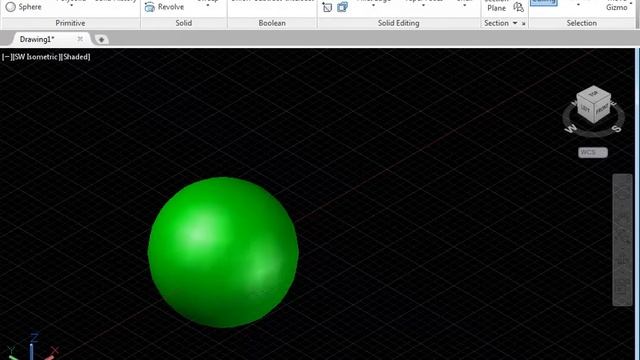
Task: Activate the Revolve solid tool
Action: [164, 7]
